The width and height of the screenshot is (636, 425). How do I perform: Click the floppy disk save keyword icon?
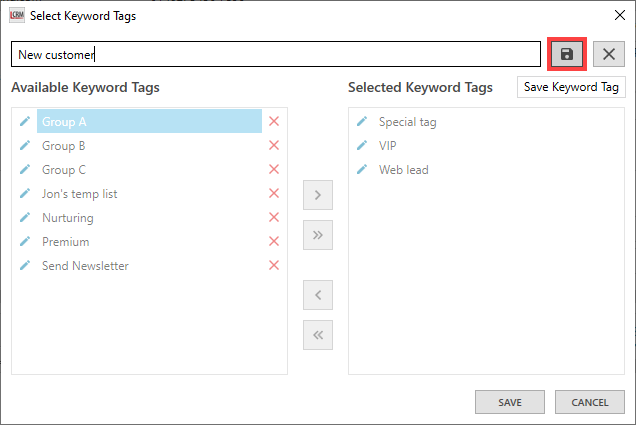[x=567, y=54]
